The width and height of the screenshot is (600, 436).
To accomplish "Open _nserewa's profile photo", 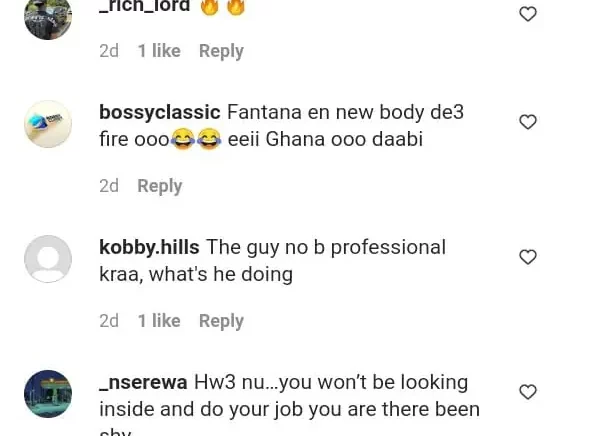I will [x=48, y=394].
